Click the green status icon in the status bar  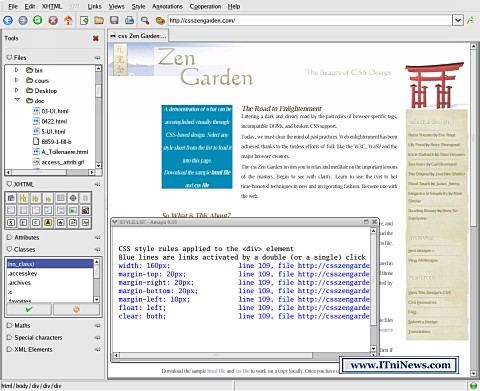pyautogui.click(x=473, y=386)
